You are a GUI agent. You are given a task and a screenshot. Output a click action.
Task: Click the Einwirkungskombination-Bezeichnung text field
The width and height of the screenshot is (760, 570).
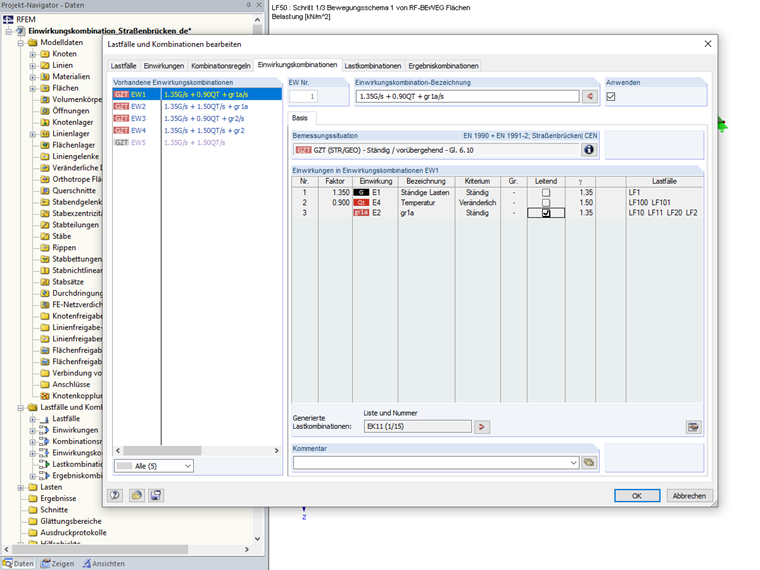pyautogui.click(x=467, y=96)
